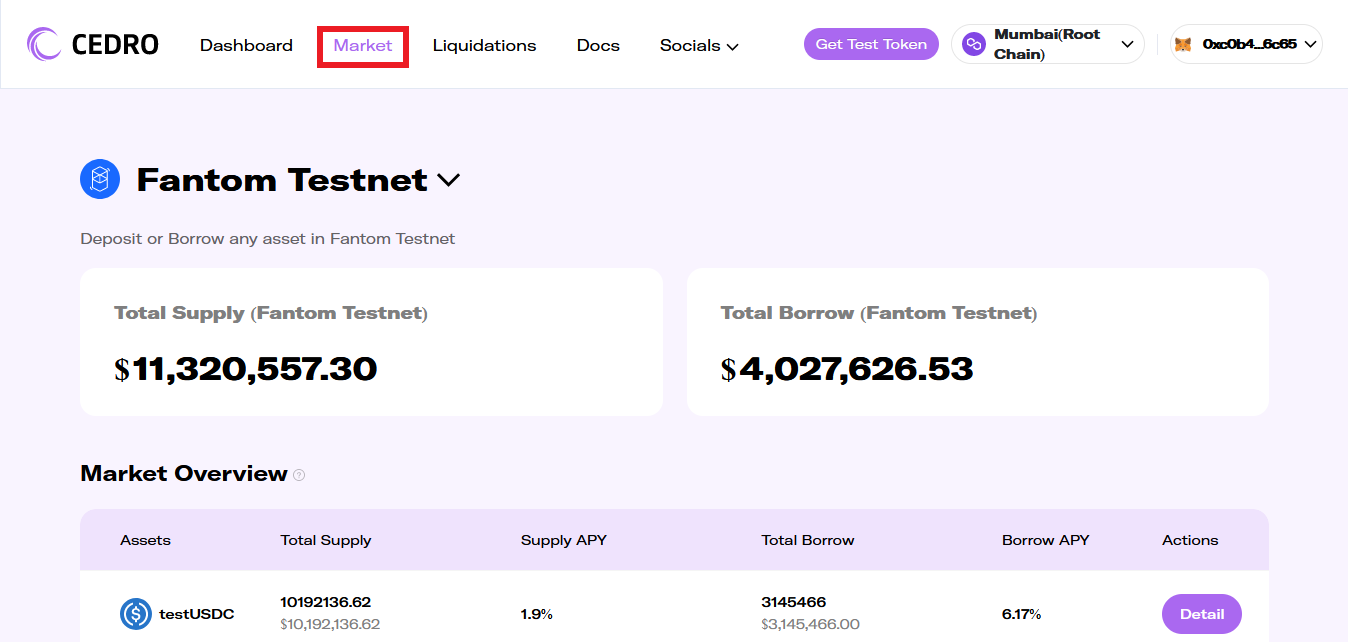Click the Borrow APY column header
This screenshot has width=1348, height=642.
pyautogui.click(x=1045, y=540)
